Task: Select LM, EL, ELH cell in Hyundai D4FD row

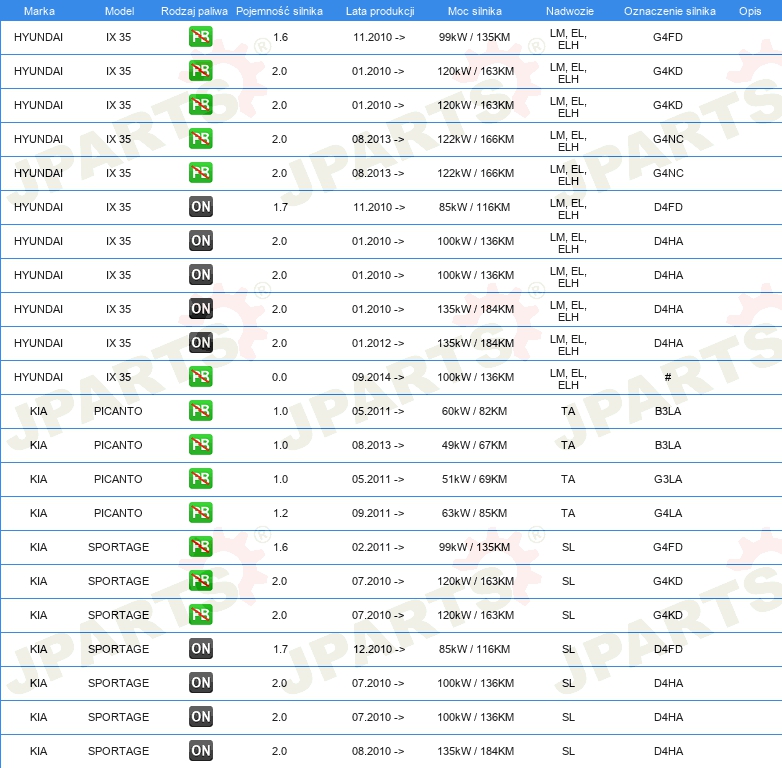Action: click(x=568, y=209)
